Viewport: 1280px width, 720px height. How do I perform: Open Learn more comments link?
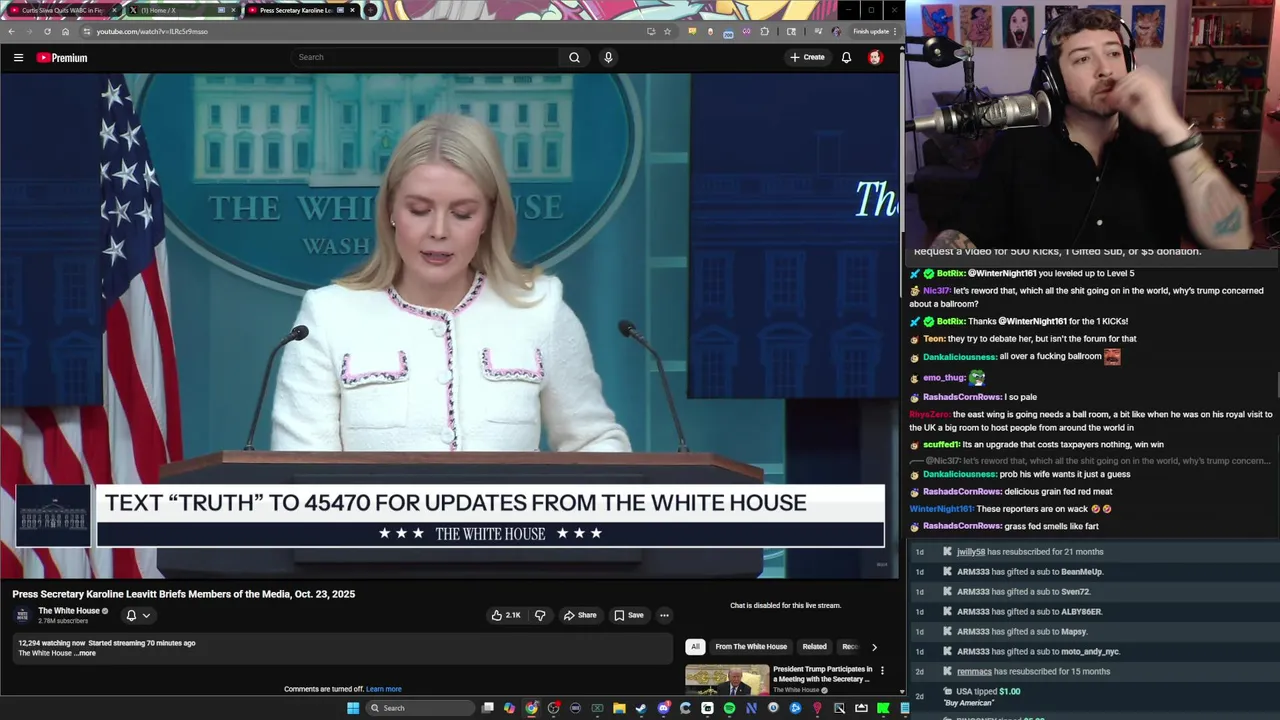tap(383, 689)
